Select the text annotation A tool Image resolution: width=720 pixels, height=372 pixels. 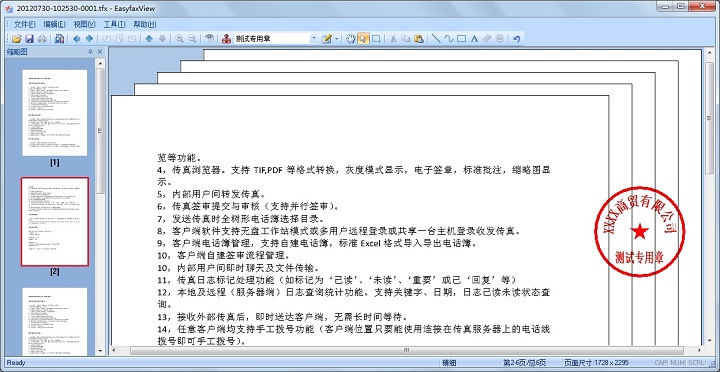(x=475, y=39)
